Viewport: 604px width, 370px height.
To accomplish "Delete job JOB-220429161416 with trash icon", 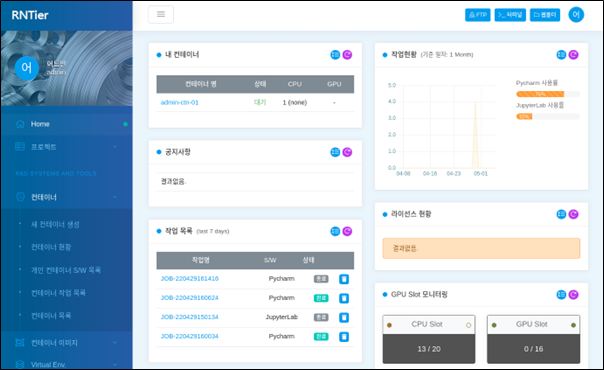I will [x=344, y=279].
